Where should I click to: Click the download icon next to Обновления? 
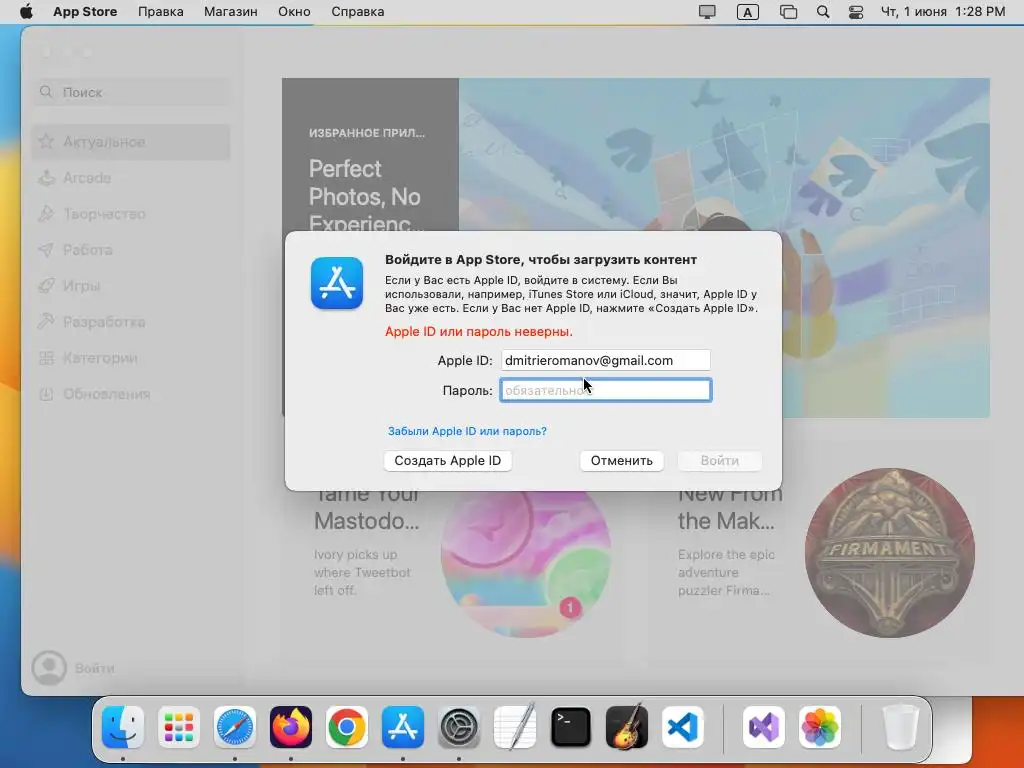(46, 394)
